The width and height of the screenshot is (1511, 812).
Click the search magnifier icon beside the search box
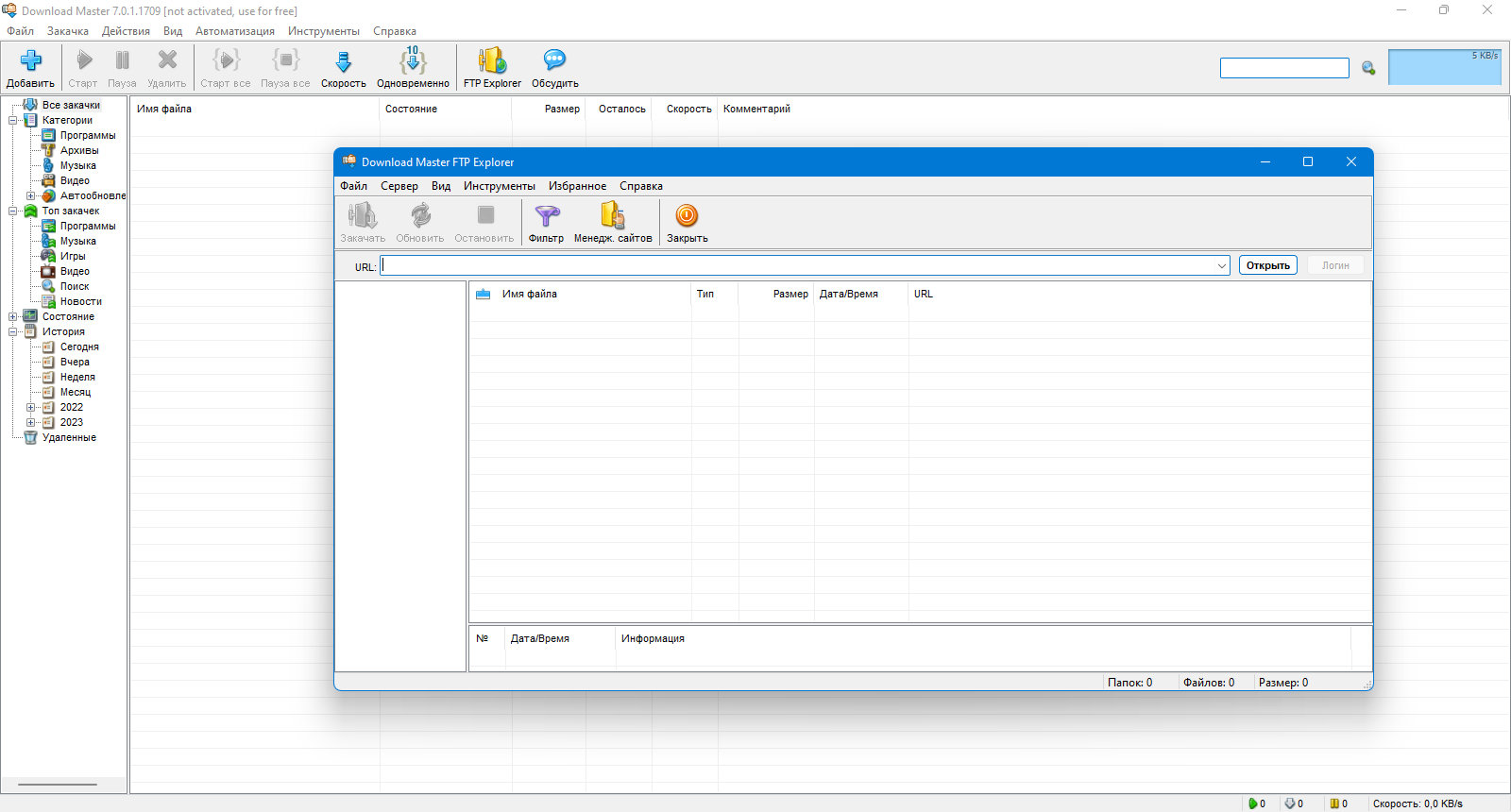1368,68
